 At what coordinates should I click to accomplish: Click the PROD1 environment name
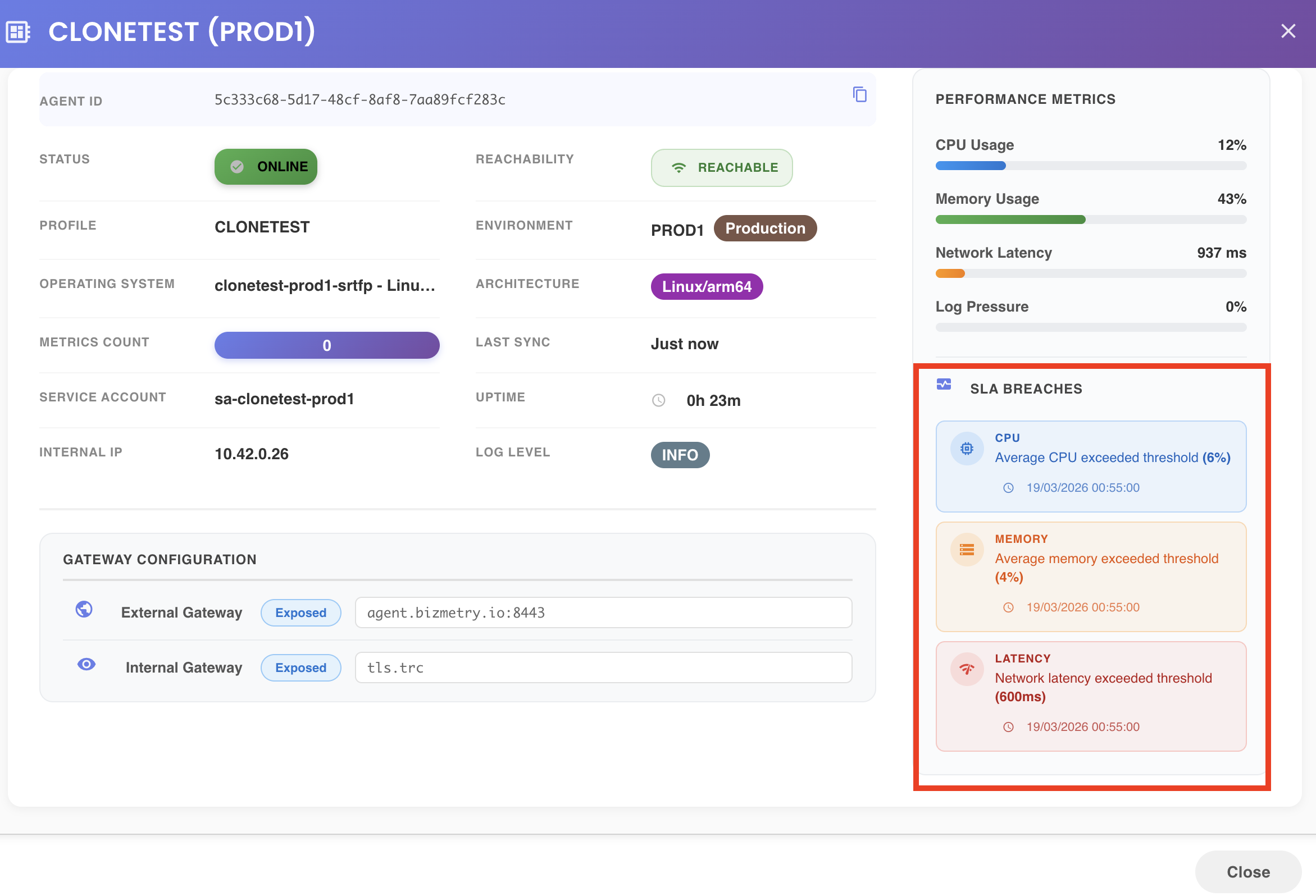pos(677,230)
